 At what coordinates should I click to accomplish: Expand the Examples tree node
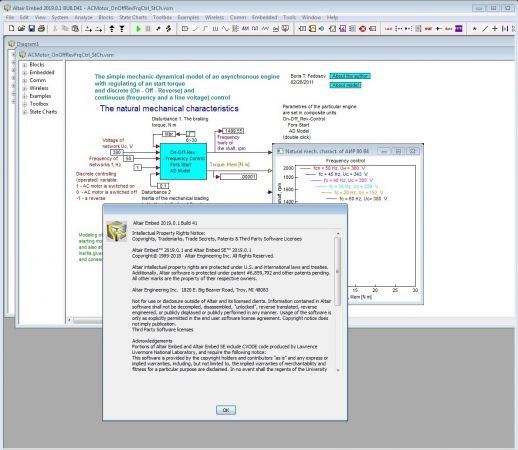click(25, 96)
